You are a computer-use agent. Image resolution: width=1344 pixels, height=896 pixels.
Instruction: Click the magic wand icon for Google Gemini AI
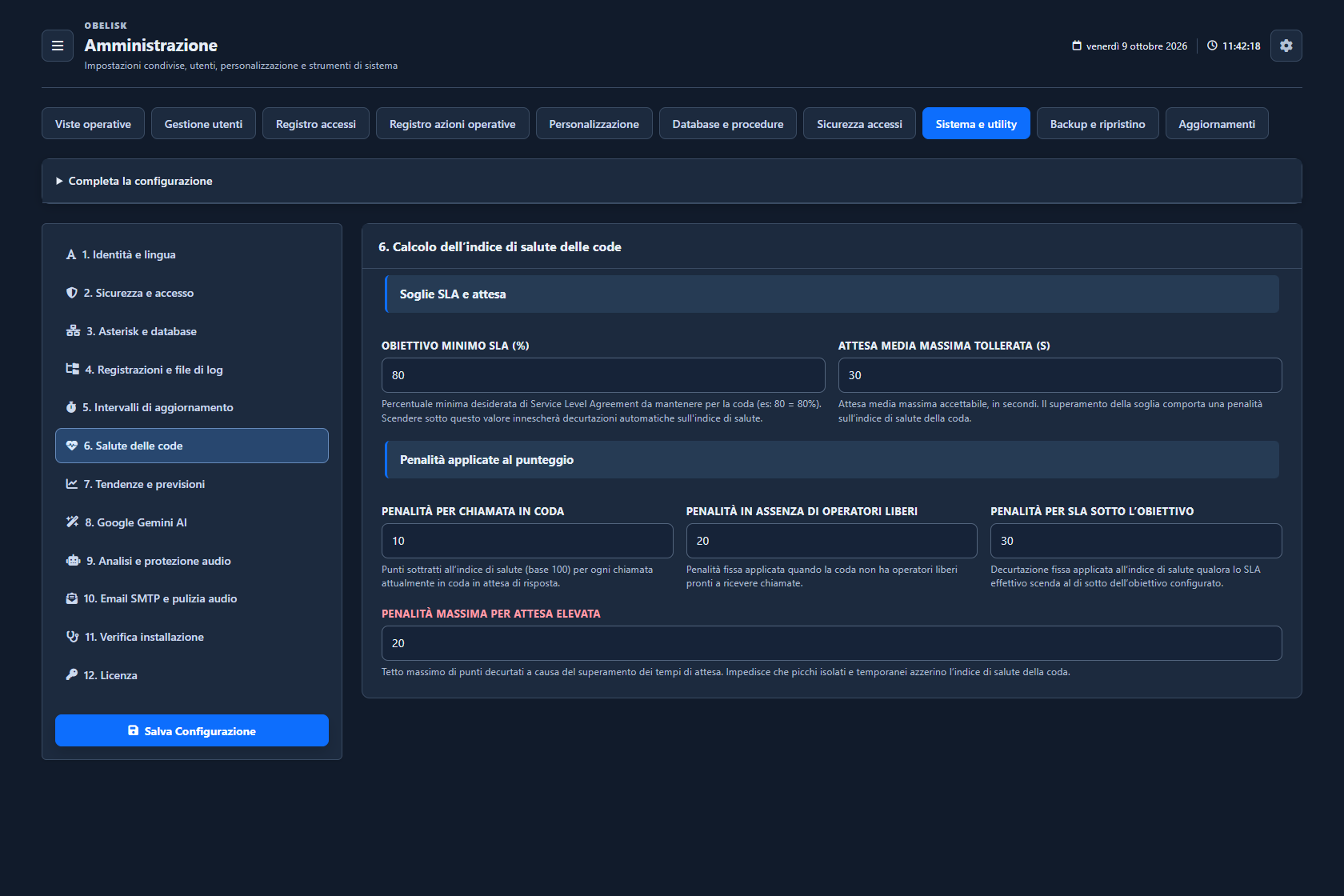point(72,522)
